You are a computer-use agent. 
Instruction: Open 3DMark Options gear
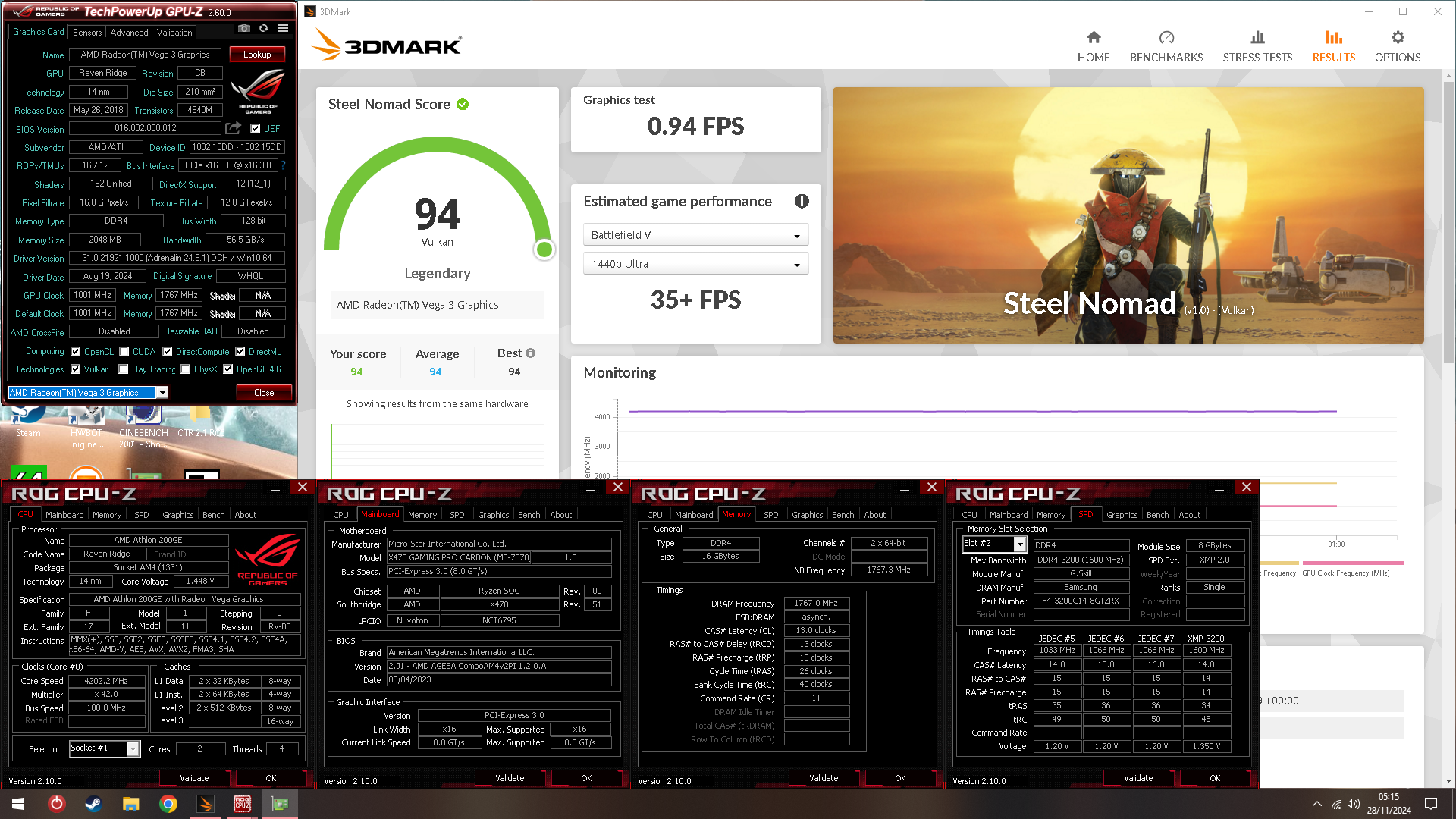1398,46
